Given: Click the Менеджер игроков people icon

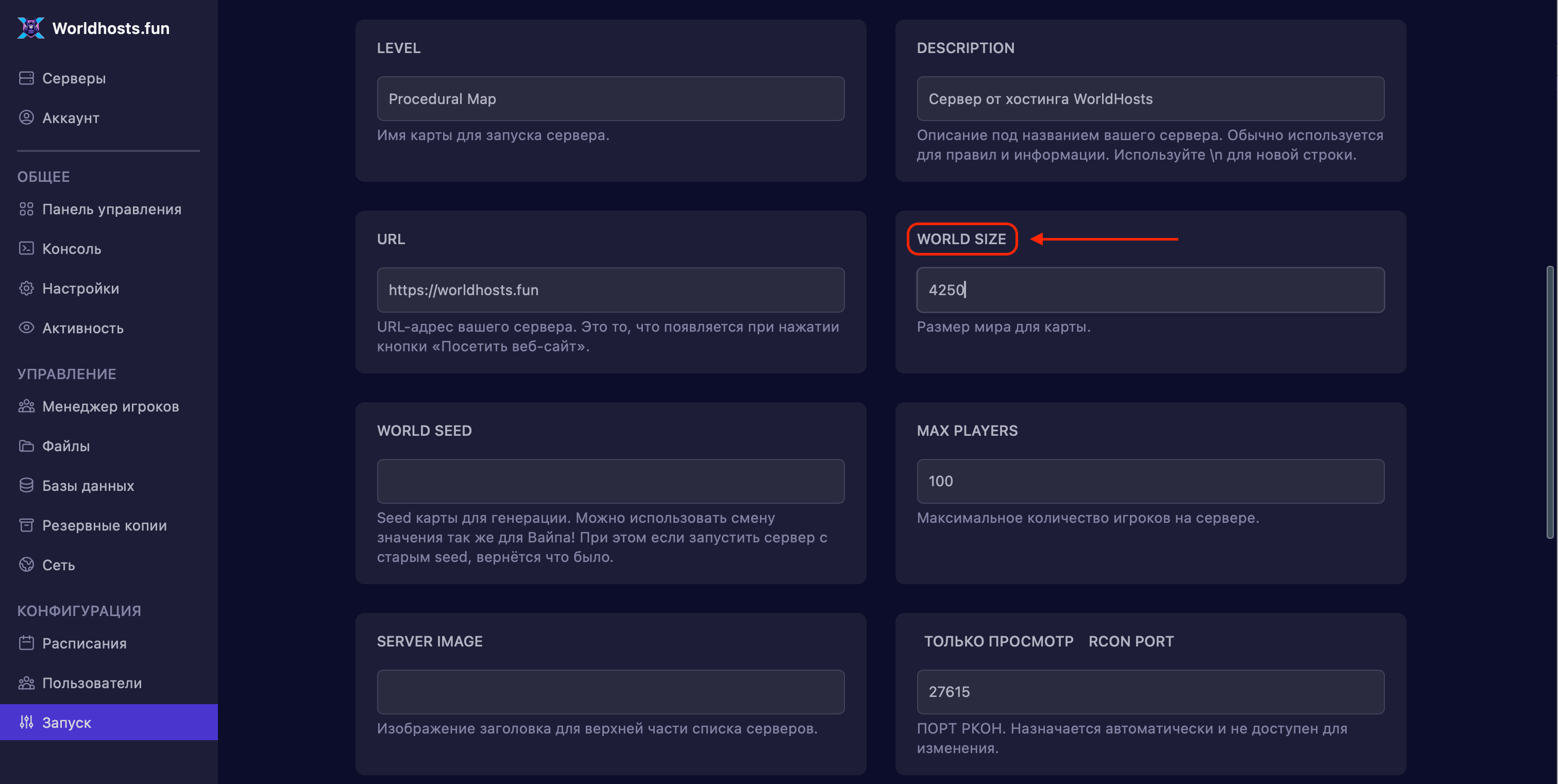Looking at the screenshot, I should 26,406.
